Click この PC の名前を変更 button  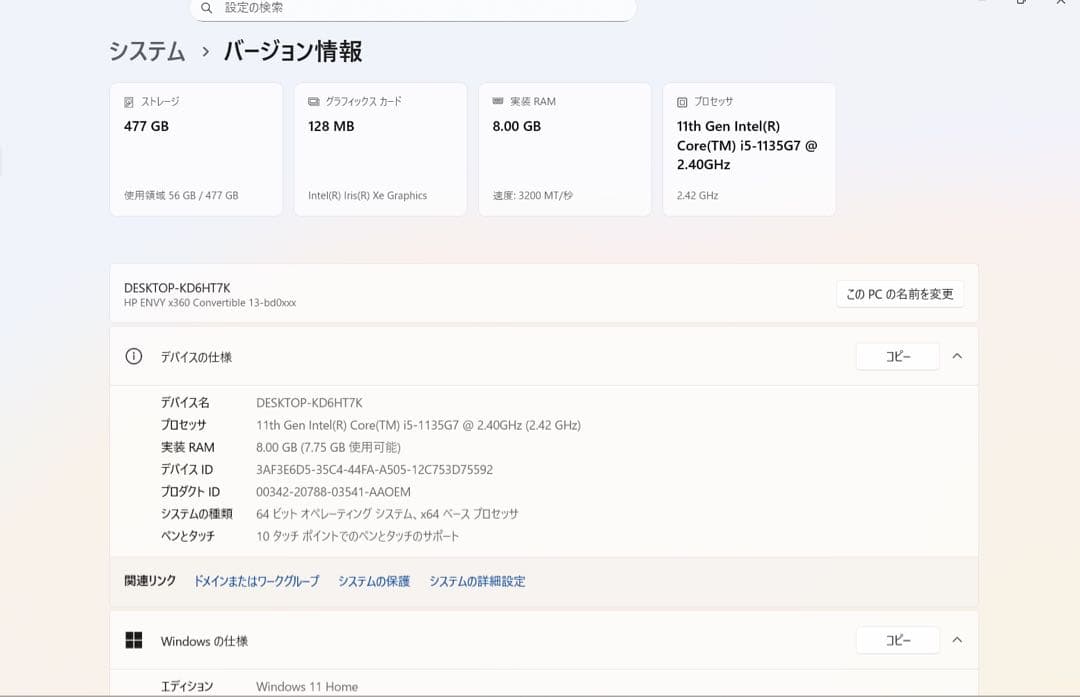(900, 294)
